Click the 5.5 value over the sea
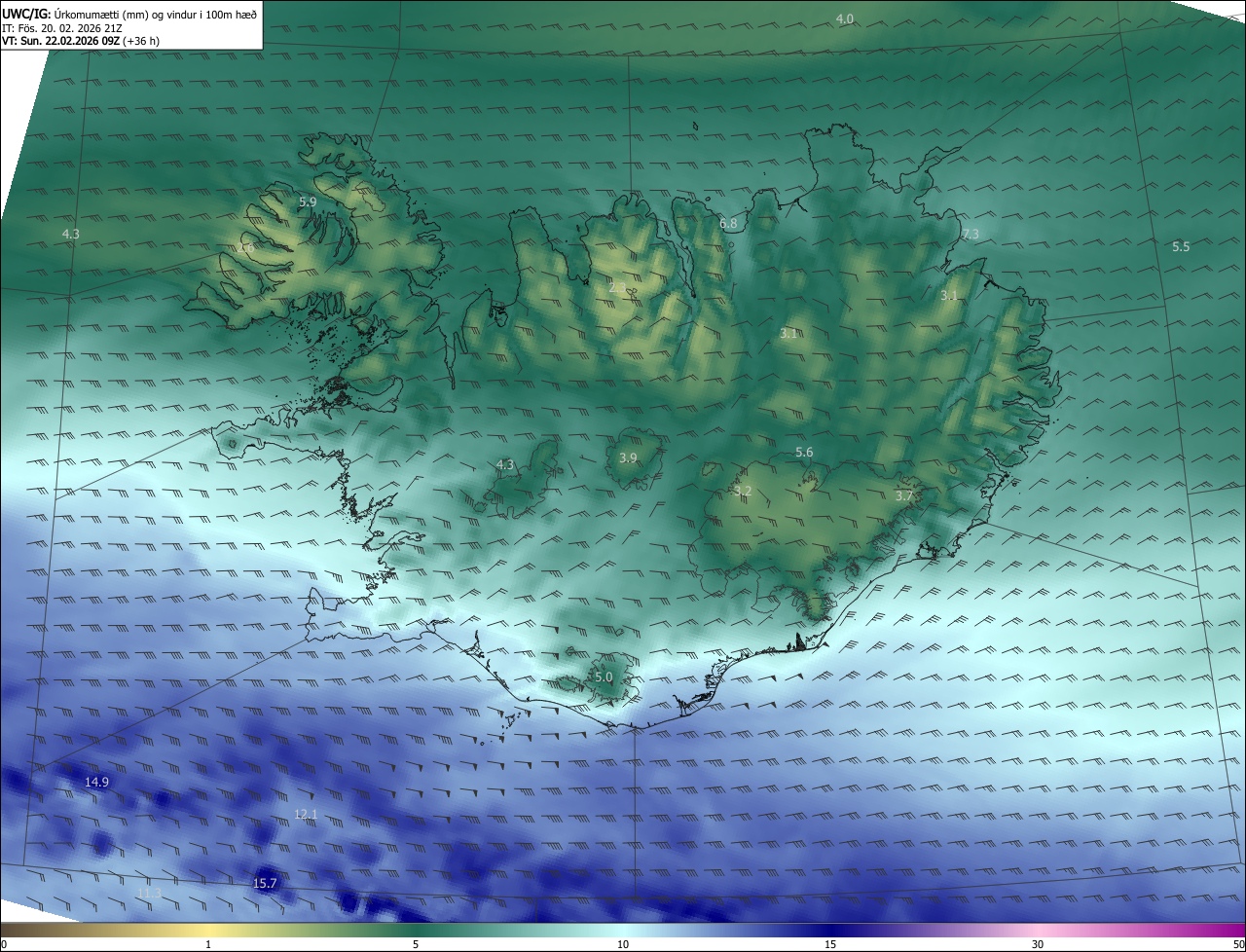 pyautogui.click(x=1181, y=247)
